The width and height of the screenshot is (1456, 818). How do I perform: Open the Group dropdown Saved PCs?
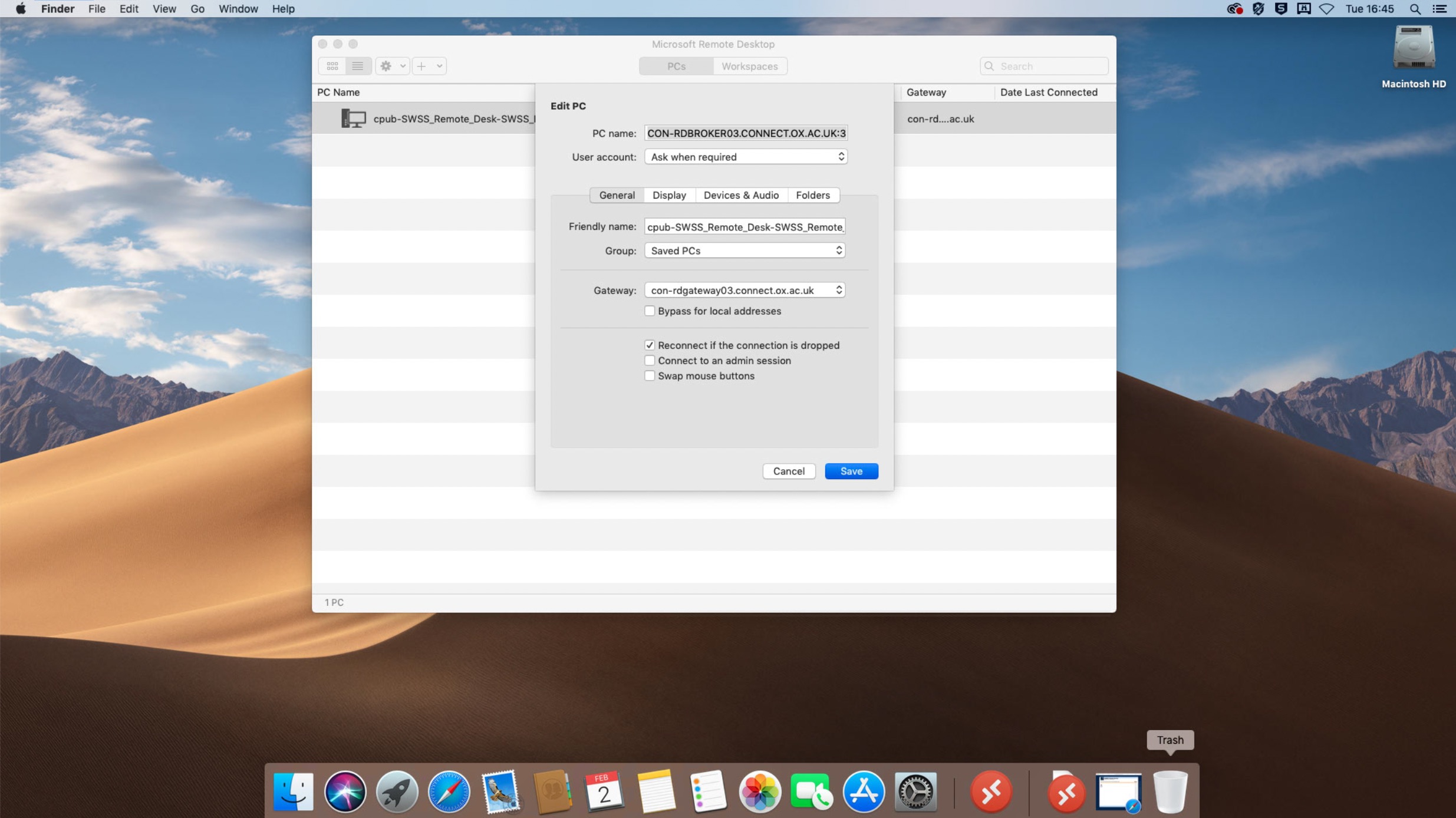coord(745,250)
